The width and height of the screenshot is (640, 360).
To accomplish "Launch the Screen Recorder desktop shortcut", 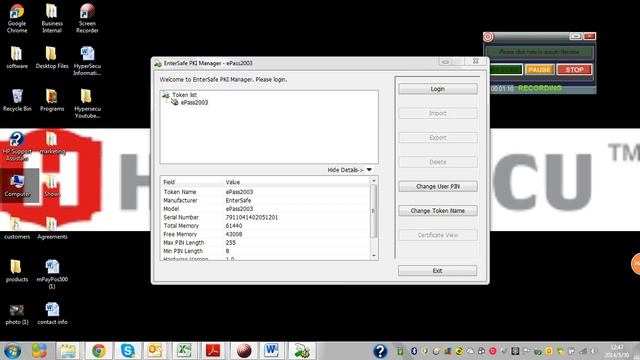I will point(87,18).
